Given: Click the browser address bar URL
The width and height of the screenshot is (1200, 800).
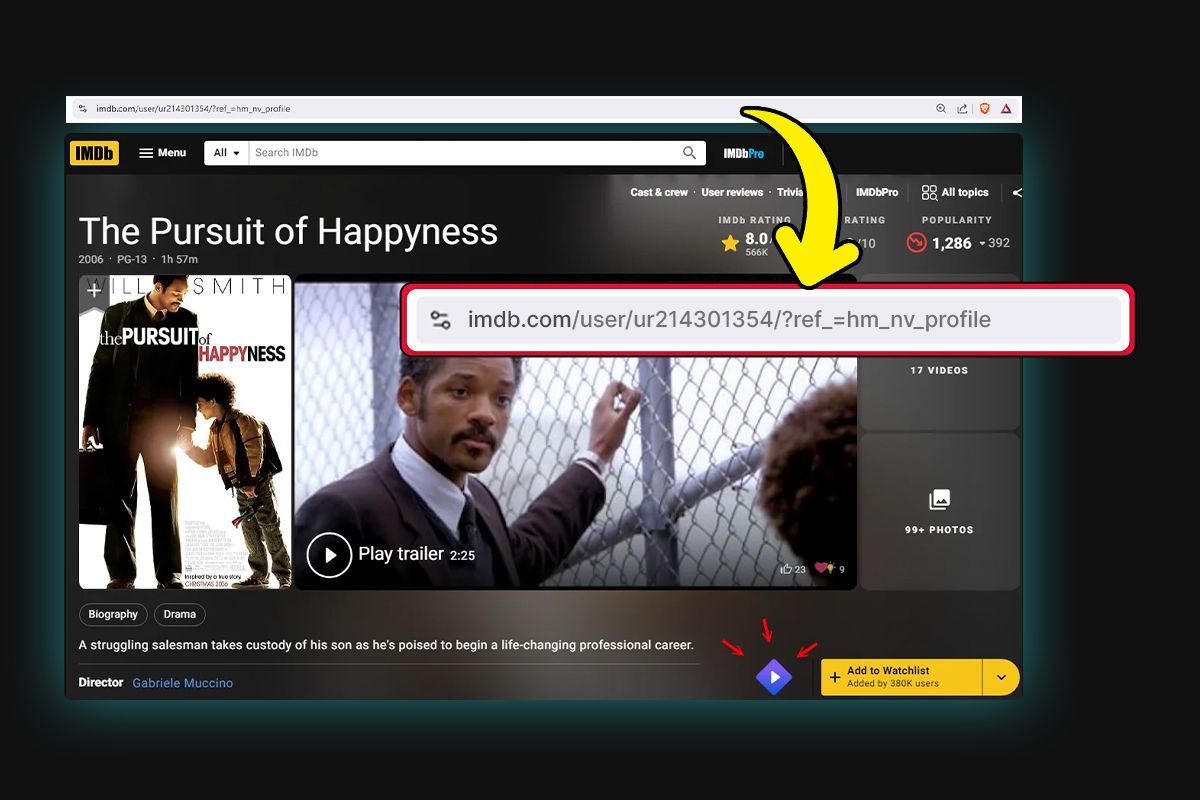Looking at the screenshot, I should [x=193, y=108].
